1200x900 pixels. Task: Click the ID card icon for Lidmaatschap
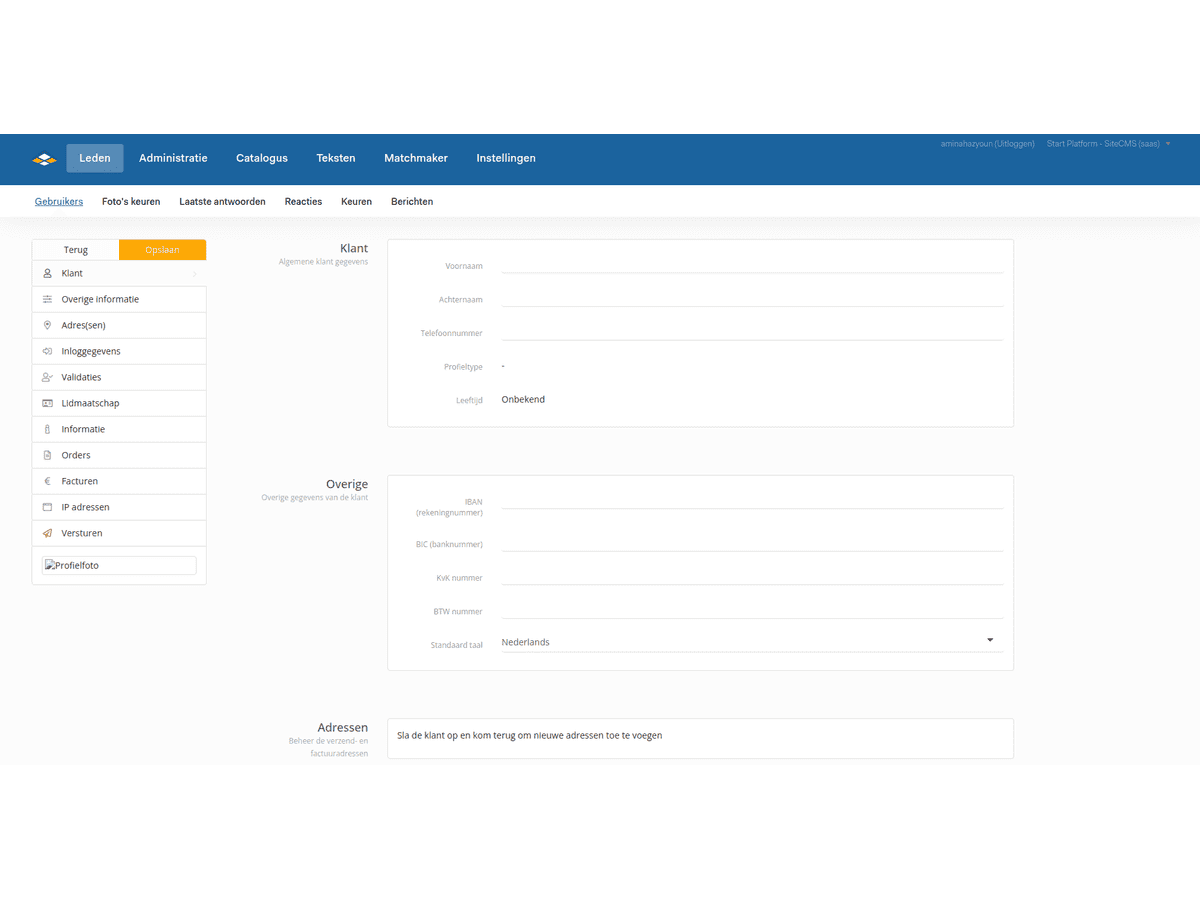(47, 403)
